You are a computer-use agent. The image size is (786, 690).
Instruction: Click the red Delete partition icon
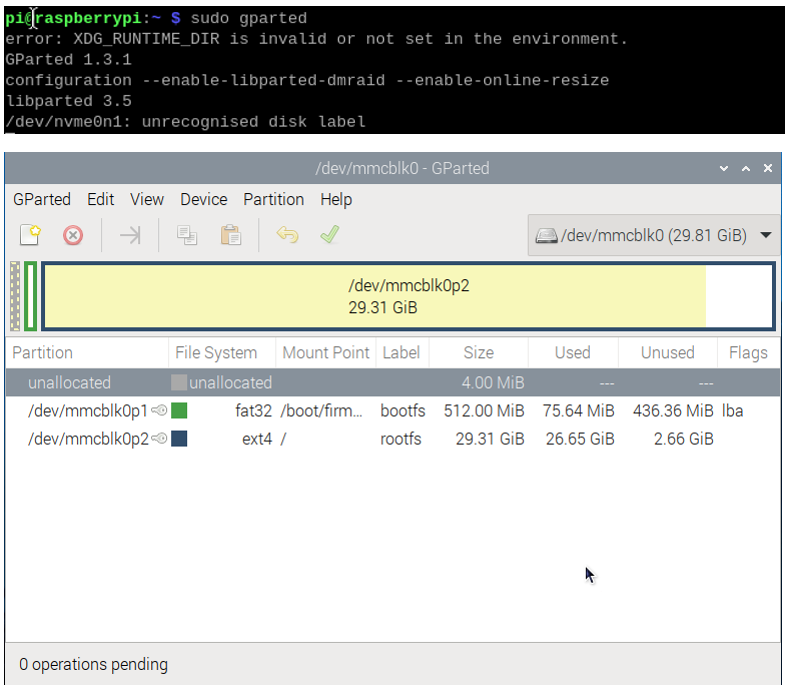tap(73, 235)
